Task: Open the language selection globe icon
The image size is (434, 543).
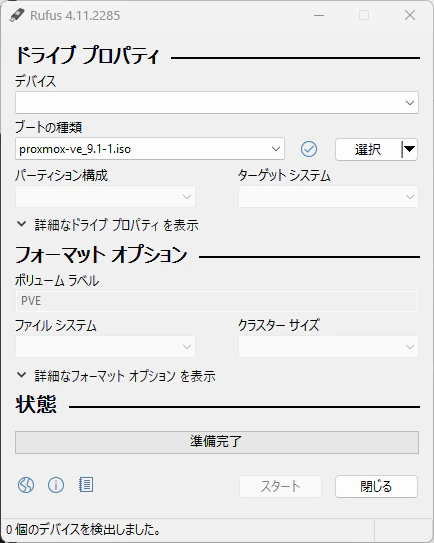Action: pyautogui.click(x=26, y=485)
